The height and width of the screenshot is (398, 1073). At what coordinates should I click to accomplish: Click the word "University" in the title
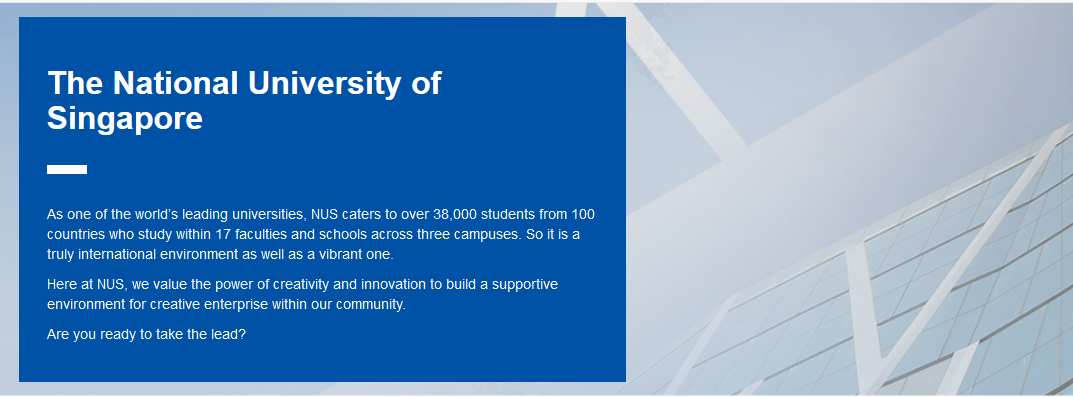[325, 83]
